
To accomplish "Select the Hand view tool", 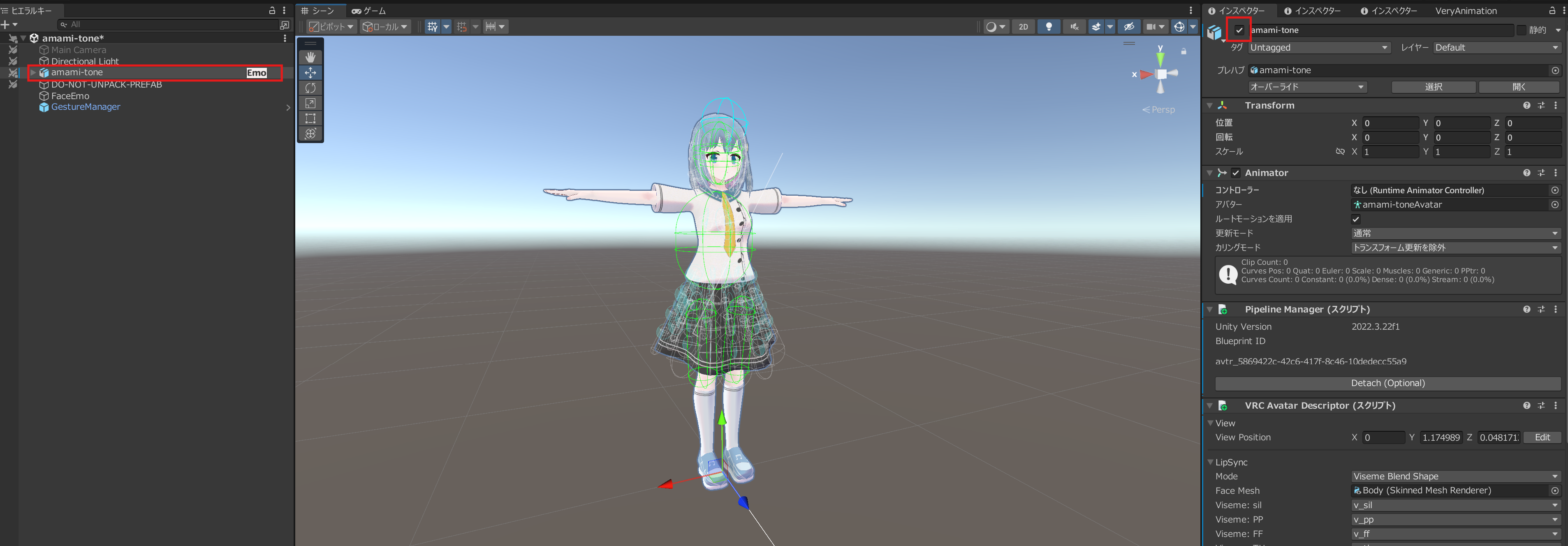I will coord(310,57).
